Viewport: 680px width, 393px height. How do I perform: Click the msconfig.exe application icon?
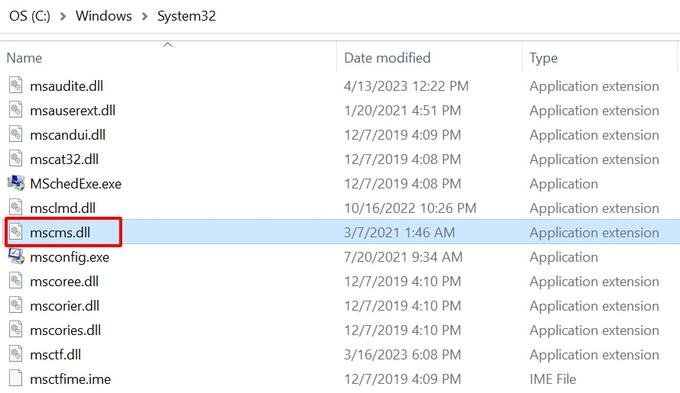tap(16, 256)
